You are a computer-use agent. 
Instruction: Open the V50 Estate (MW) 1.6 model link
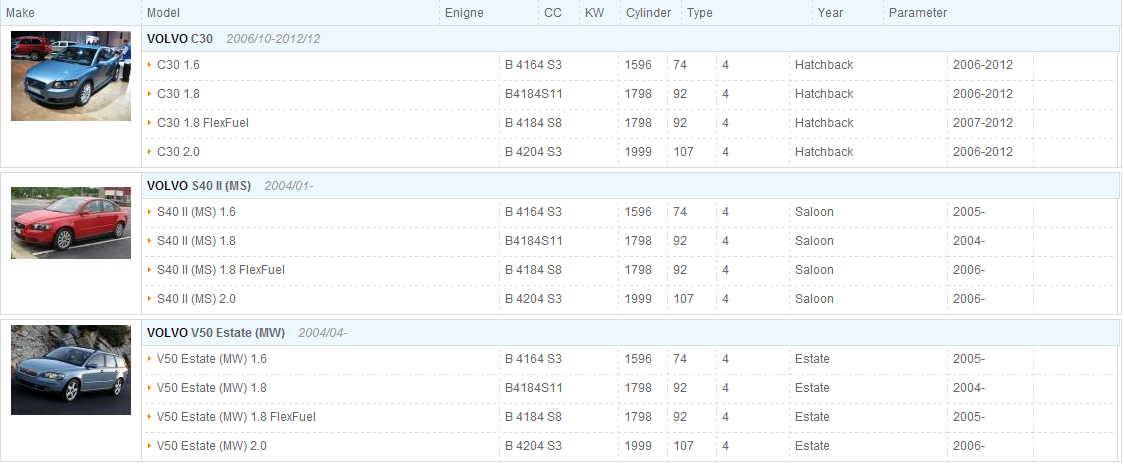211,359
